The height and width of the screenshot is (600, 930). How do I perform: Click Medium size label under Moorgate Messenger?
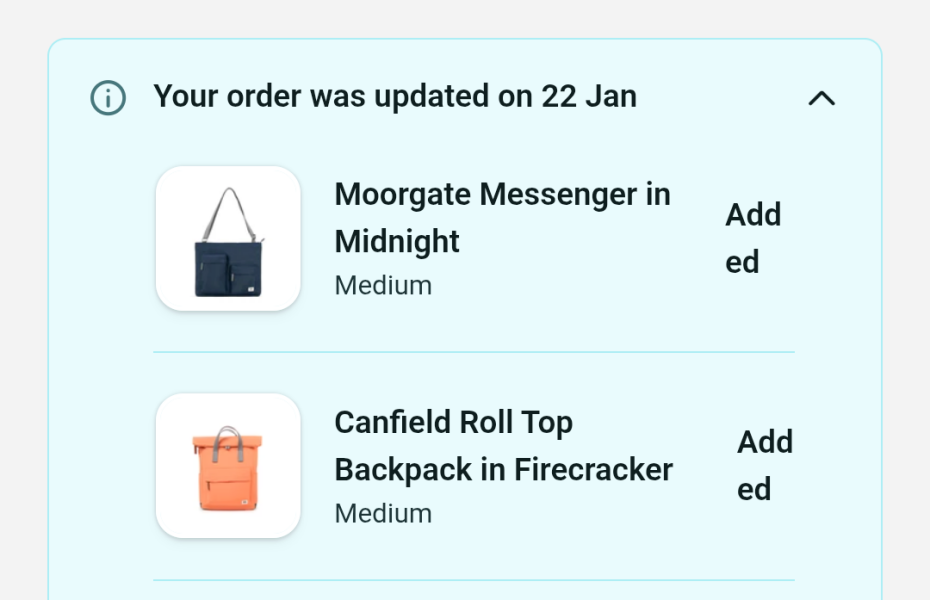pyautogui.click(x=383, y=286)
